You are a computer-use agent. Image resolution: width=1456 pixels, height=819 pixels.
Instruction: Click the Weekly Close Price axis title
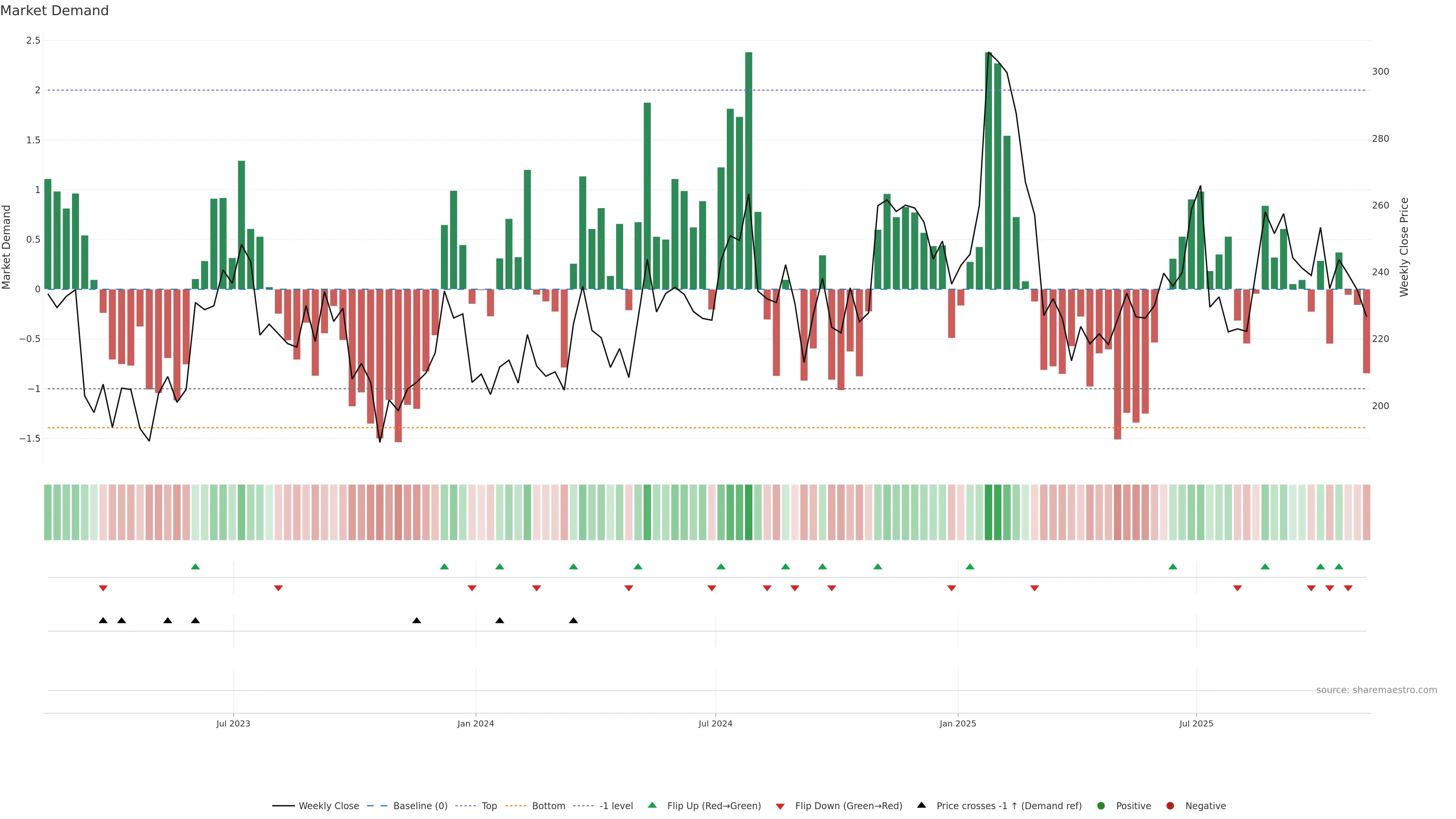(x=1404, y=247)
